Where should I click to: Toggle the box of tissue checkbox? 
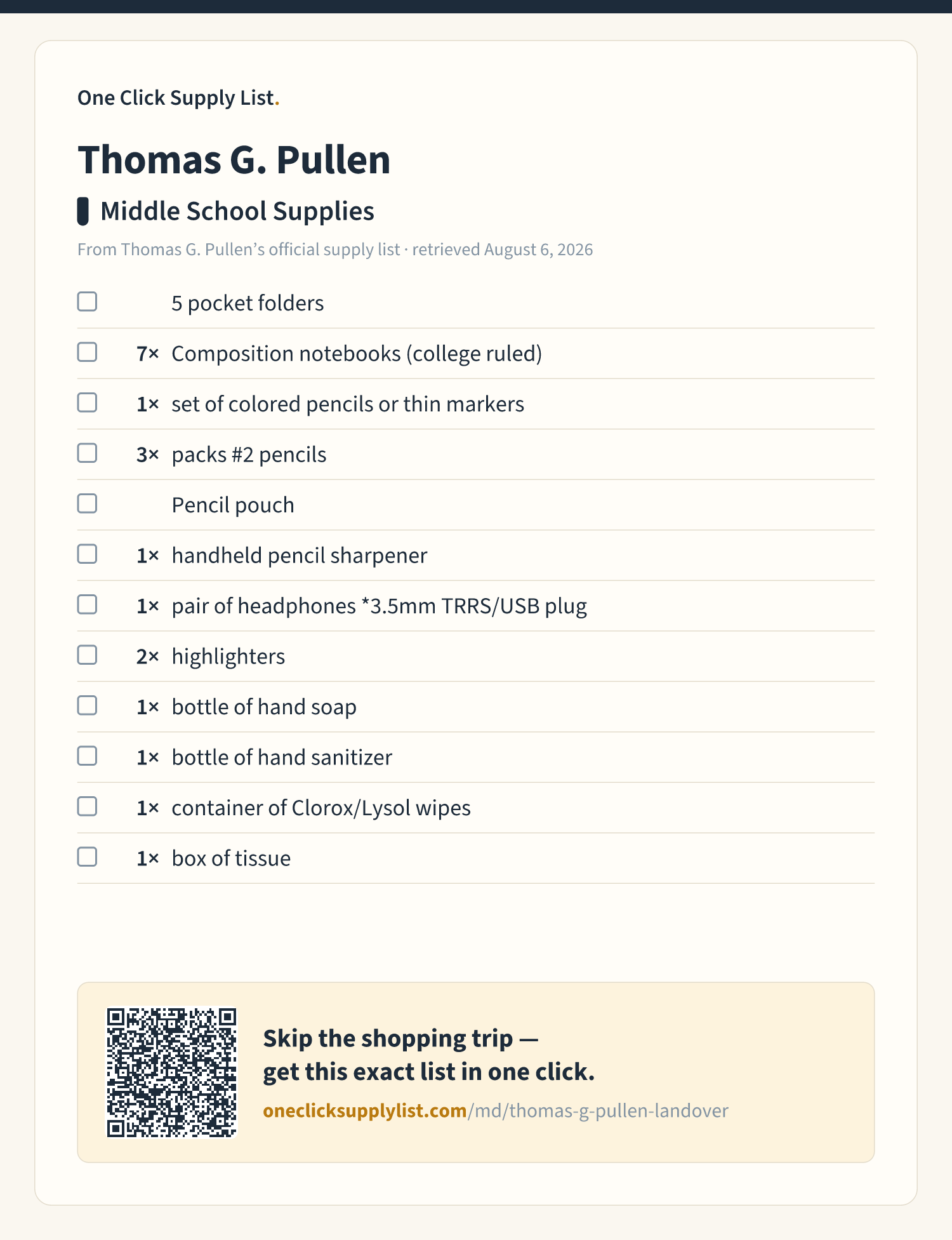tap(87, 857)
